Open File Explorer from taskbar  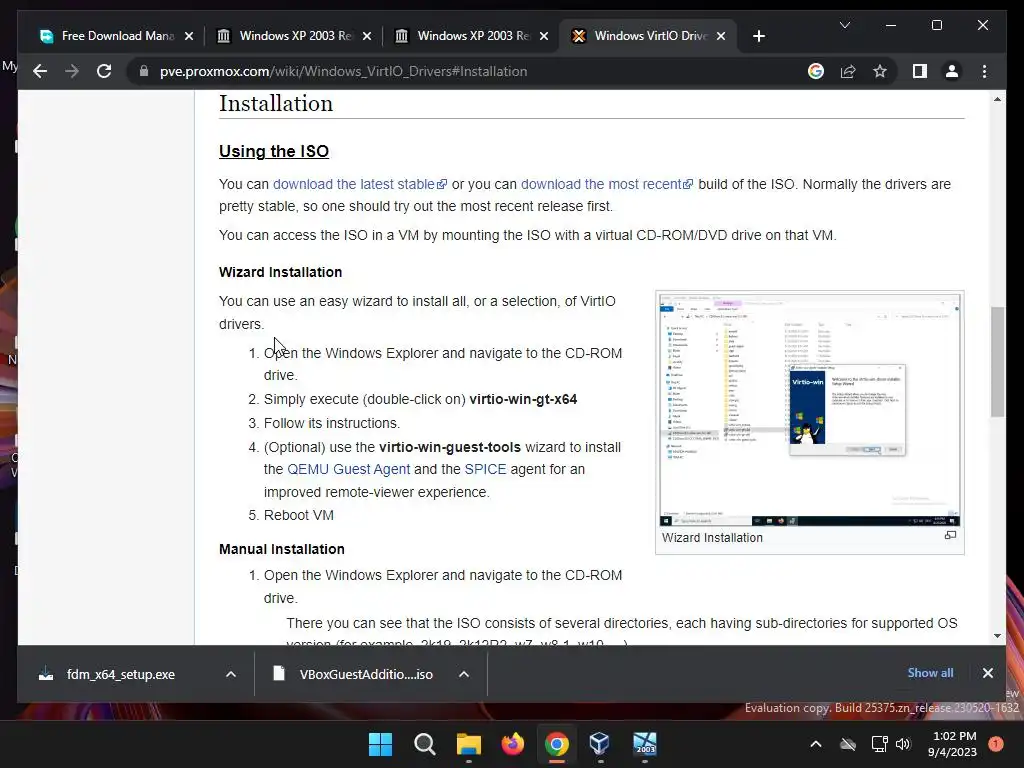[468, 744]
